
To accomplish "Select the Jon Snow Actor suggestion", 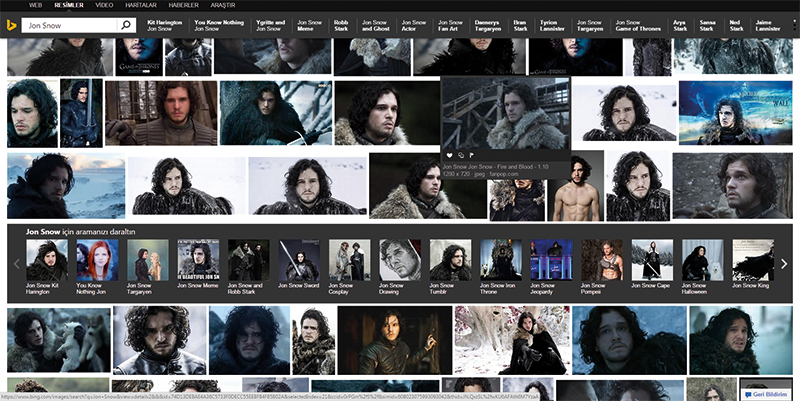I will (413, 26).
